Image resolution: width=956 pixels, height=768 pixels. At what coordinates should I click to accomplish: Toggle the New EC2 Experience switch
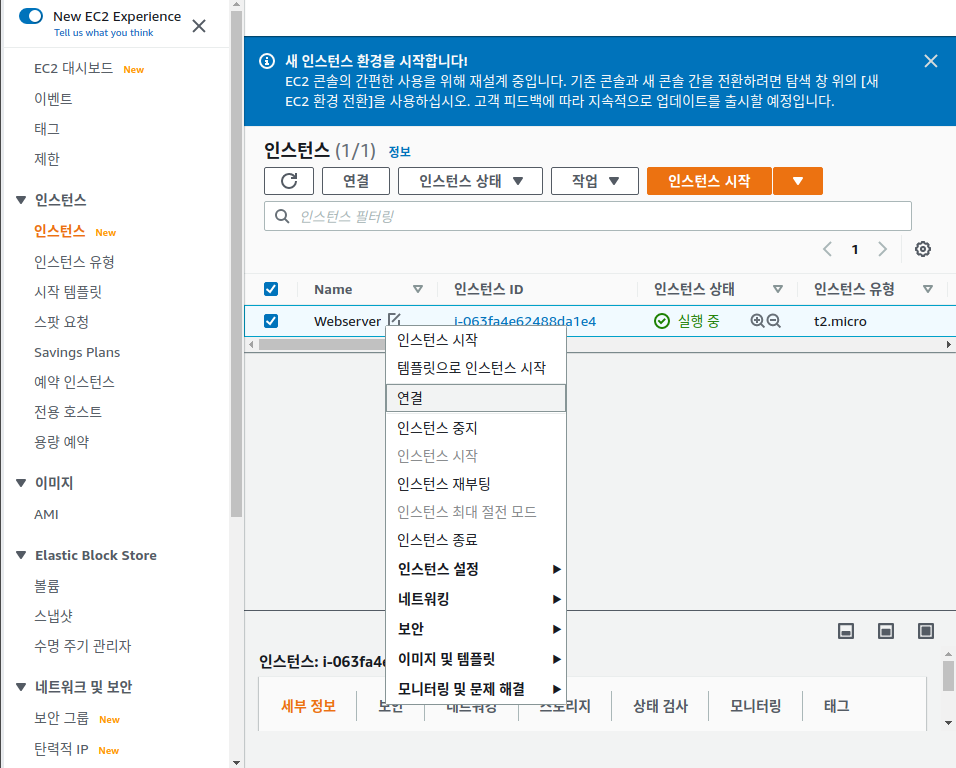(x=31, y=16)
